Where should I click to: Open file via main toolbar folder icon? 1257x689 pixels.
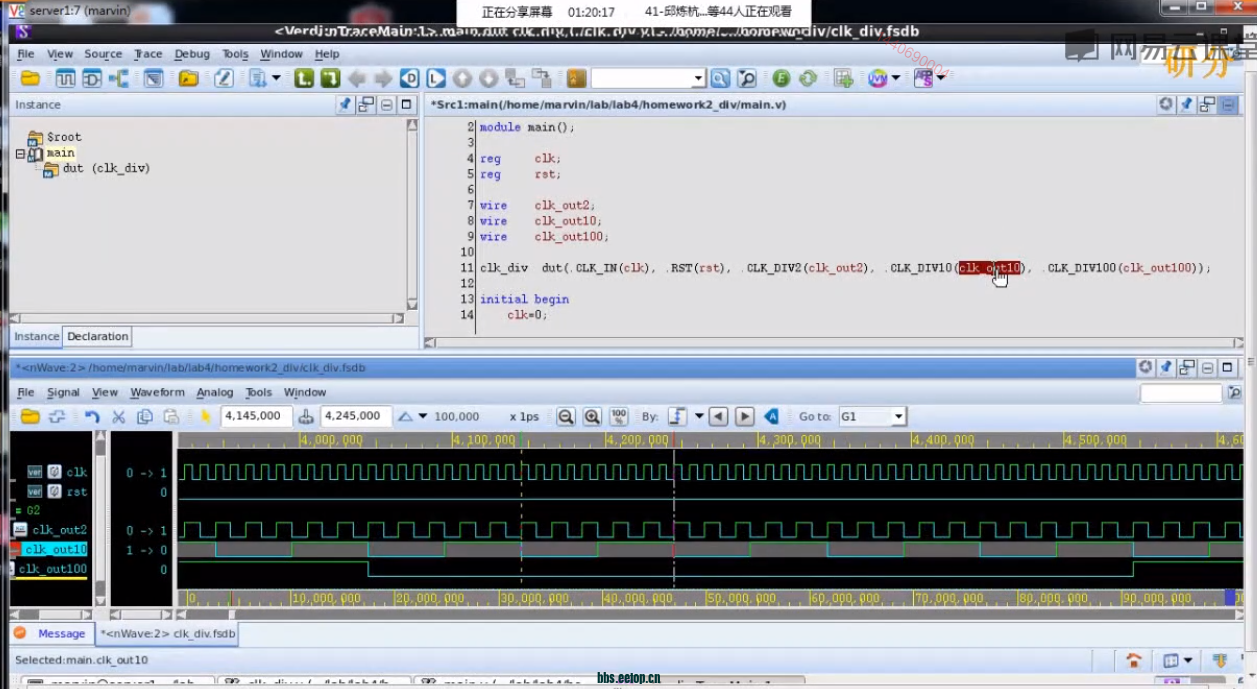point(30,78)
